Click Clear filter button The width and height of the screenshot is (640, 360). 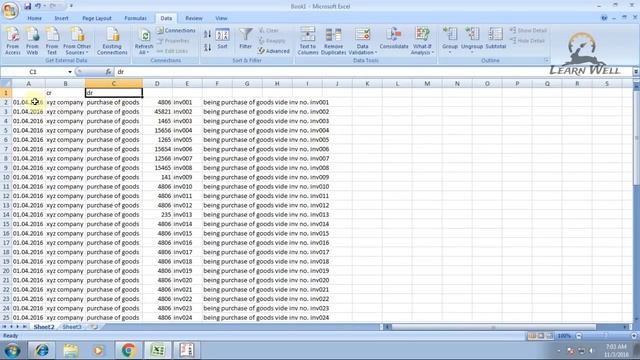click(269, 31)
